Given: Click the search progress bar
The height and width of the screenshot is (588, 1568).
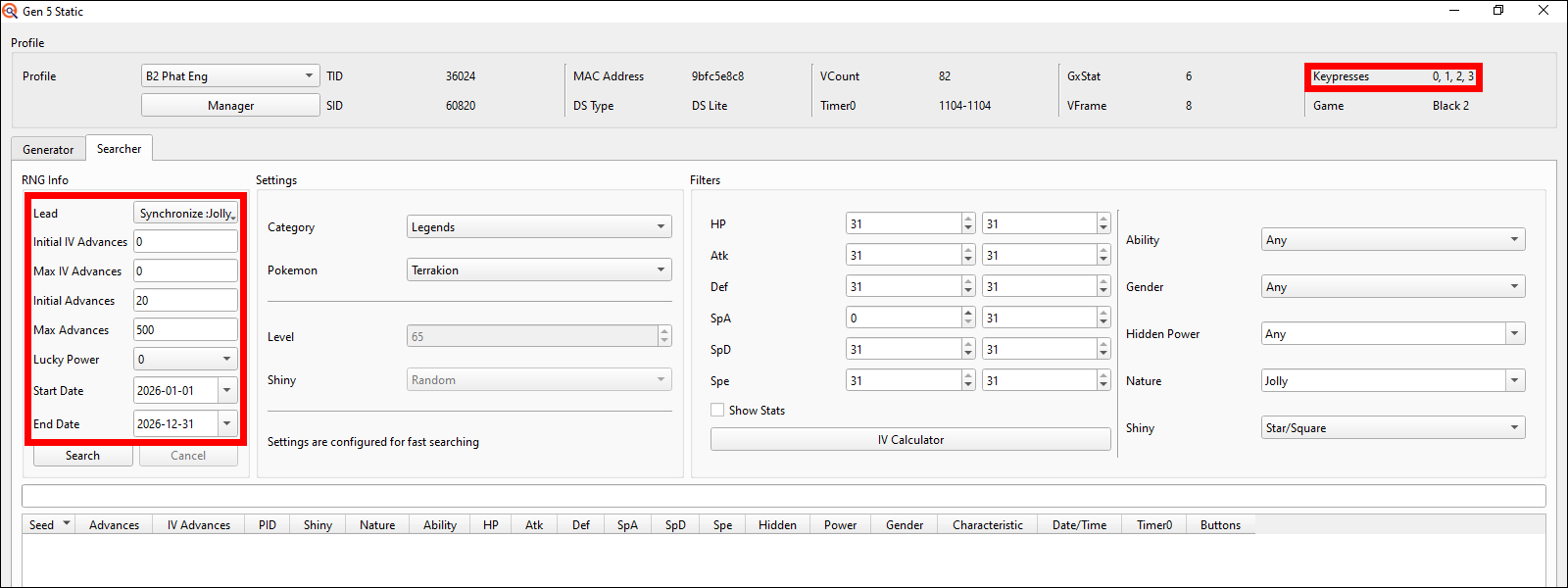Looking at the screenshot, I should [784, 496].
